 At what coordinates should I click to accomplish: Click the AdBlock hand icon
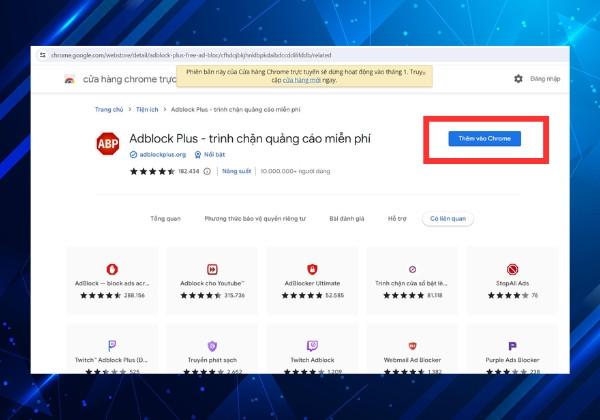(112, 269)
